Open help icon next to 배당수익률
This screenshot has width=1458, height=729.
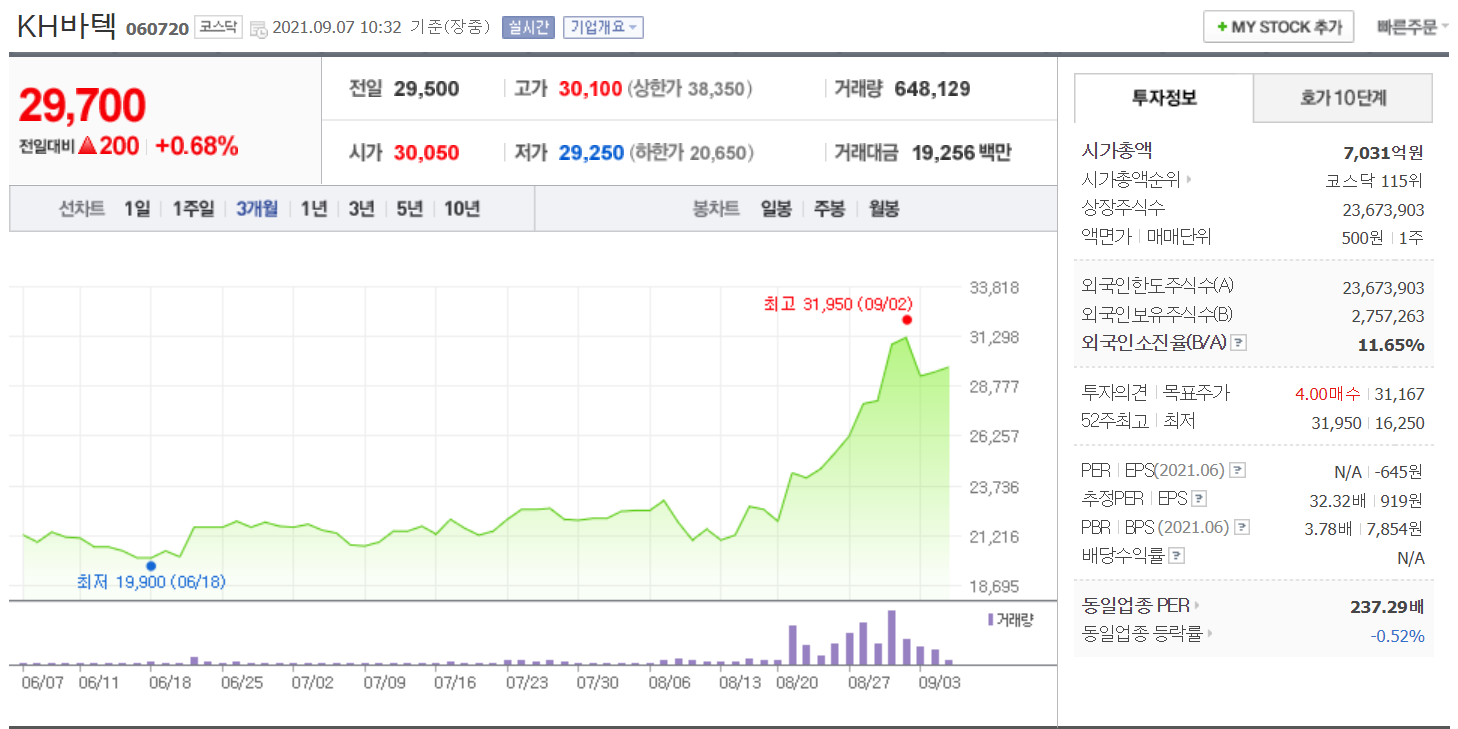[1177, 555]
